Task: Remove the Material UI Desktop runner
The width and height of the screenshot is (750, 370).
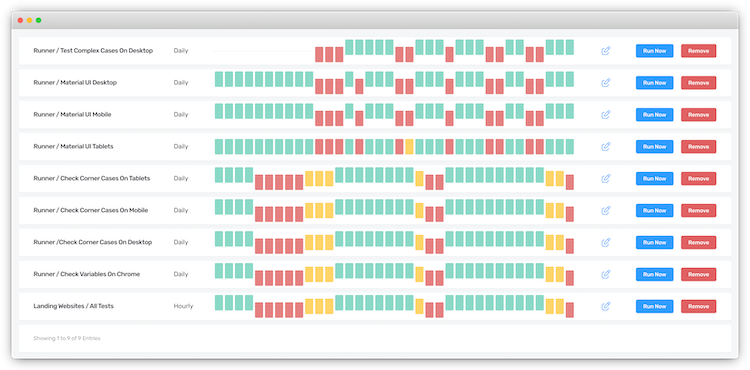Action: coord(698,83)
